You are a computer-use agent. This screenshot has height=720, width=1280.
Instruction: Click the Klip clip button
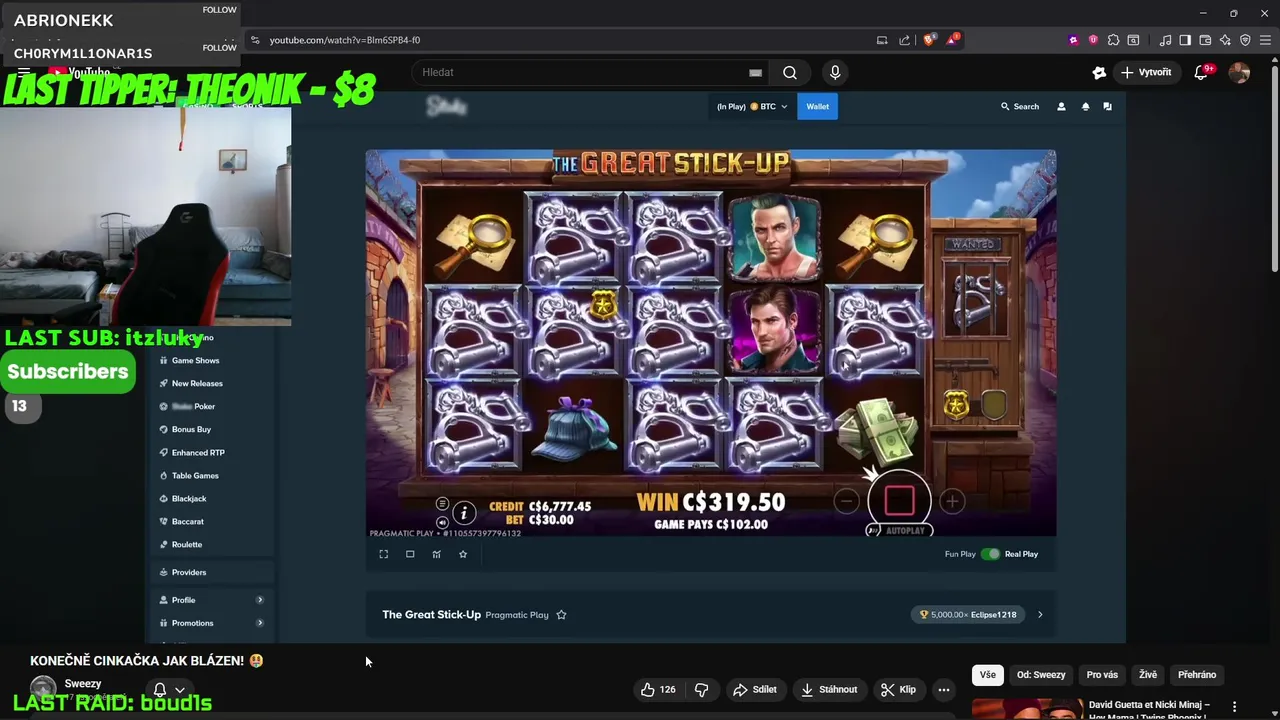click(x=898, y=689)
